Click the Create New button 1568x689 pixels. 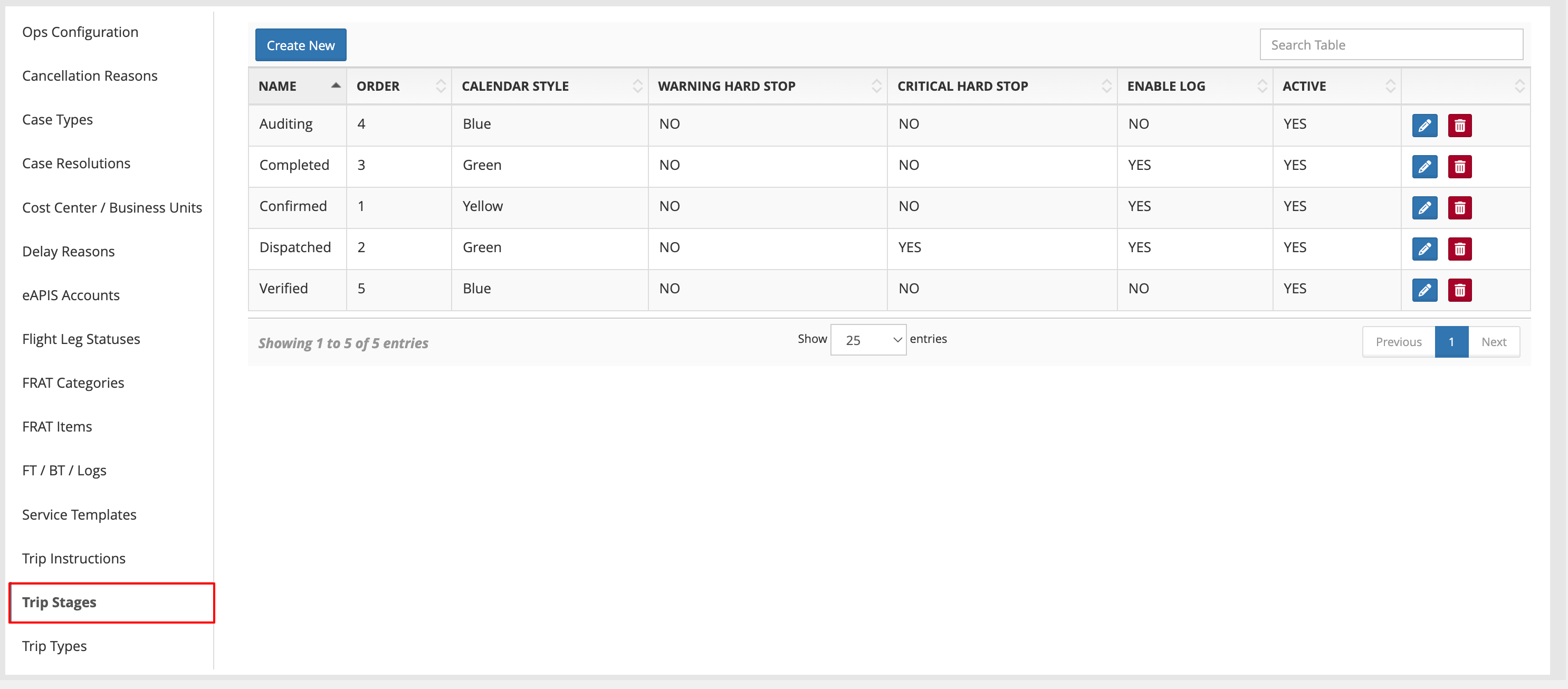click(x=301, y=45)
